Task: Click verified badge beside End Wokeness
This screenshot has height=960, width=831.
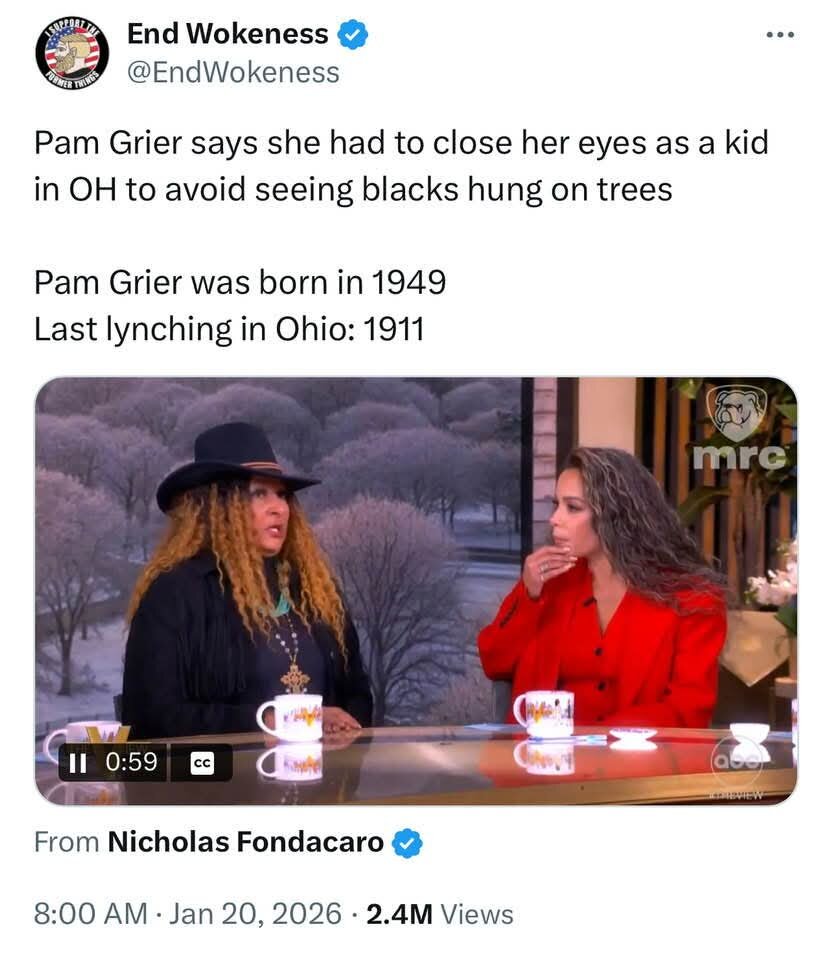Action: coord(353,34)
